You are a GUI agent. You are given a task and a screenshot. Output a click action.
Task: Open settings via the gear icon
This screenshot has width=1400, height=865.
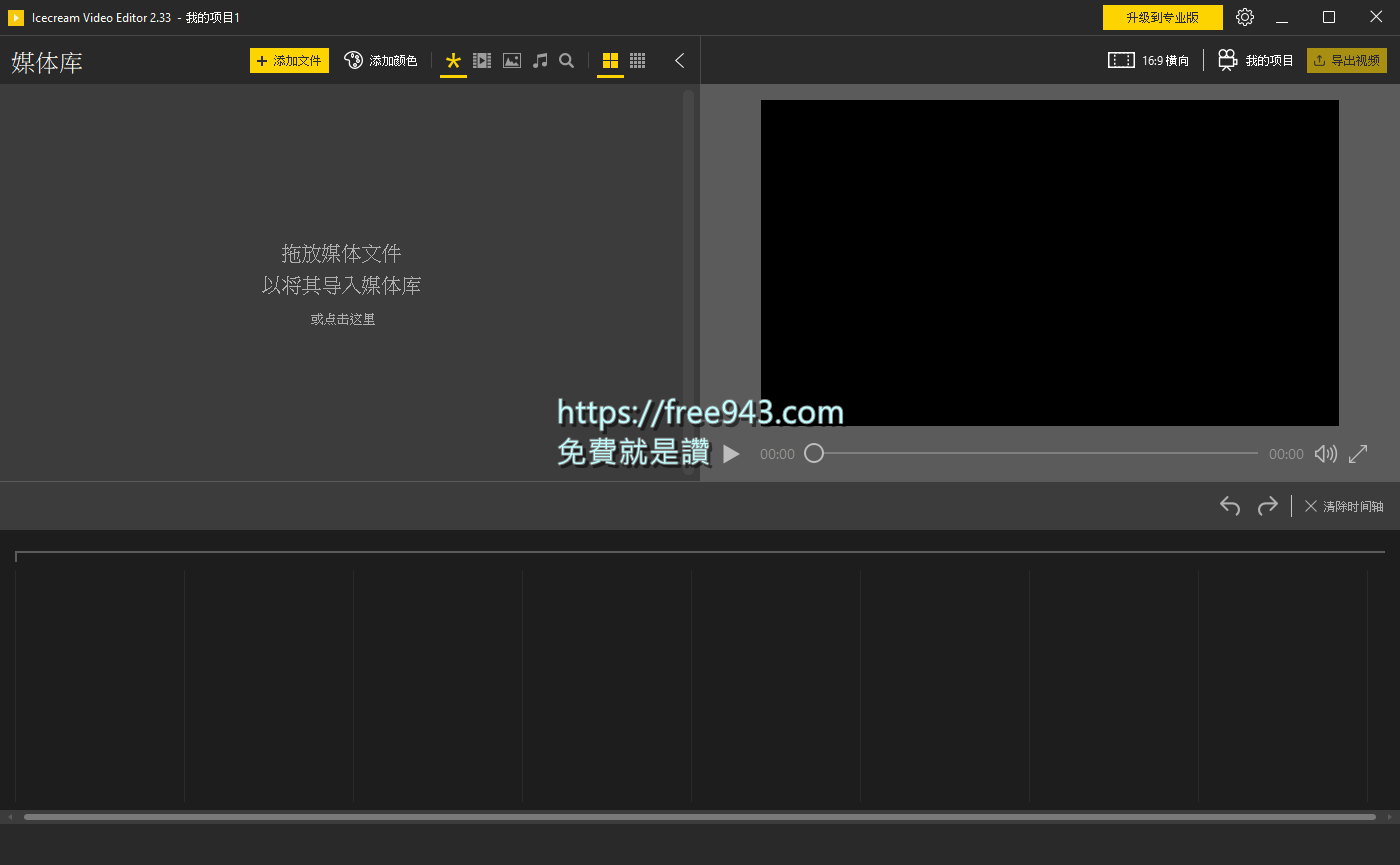point(1244,17)
